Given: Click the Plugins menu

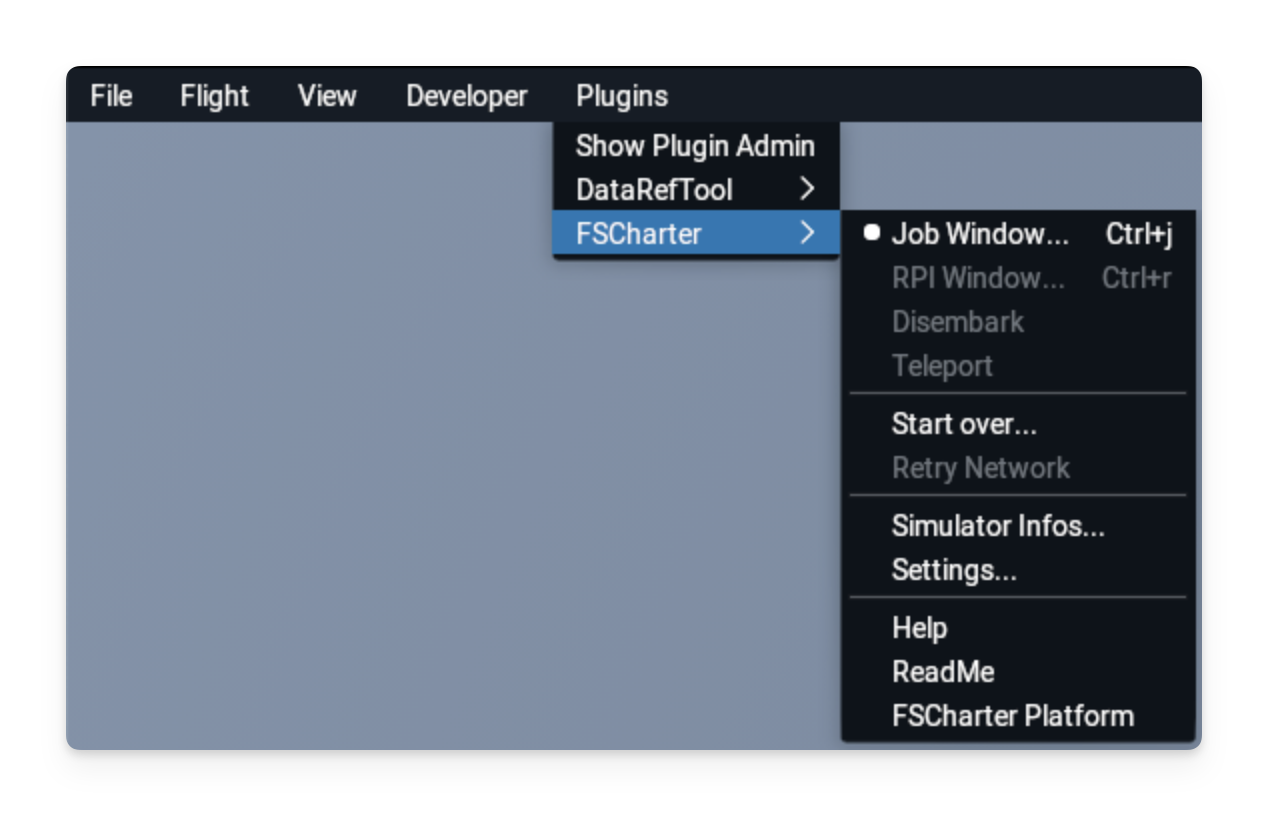Looking at the screenshot, I should (622, 96).
